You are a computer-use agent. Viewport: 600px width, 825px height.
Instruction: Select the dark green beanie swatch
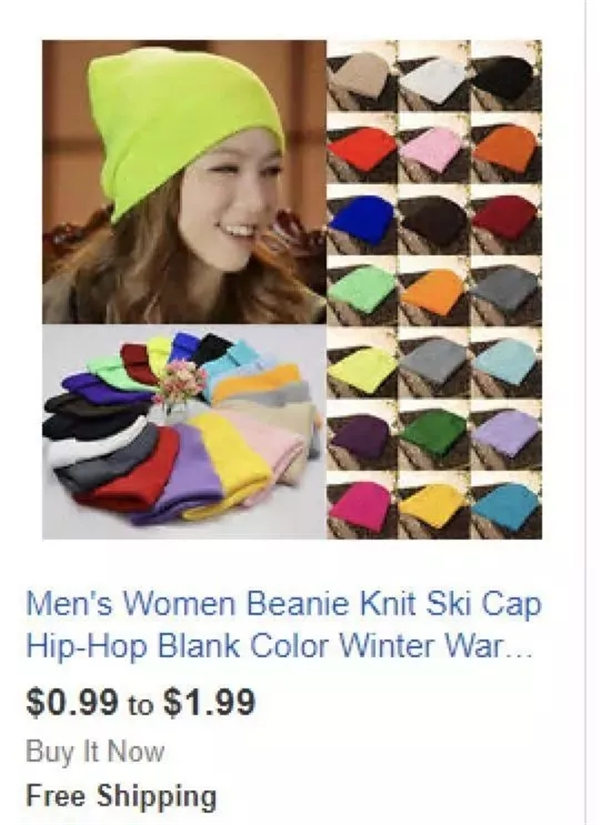[x=434, y=435]
